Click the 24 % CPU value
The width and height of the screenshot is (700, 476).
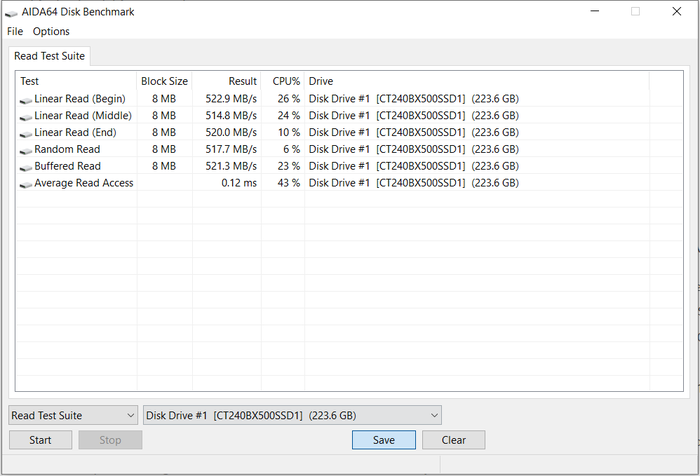(288, 116)
